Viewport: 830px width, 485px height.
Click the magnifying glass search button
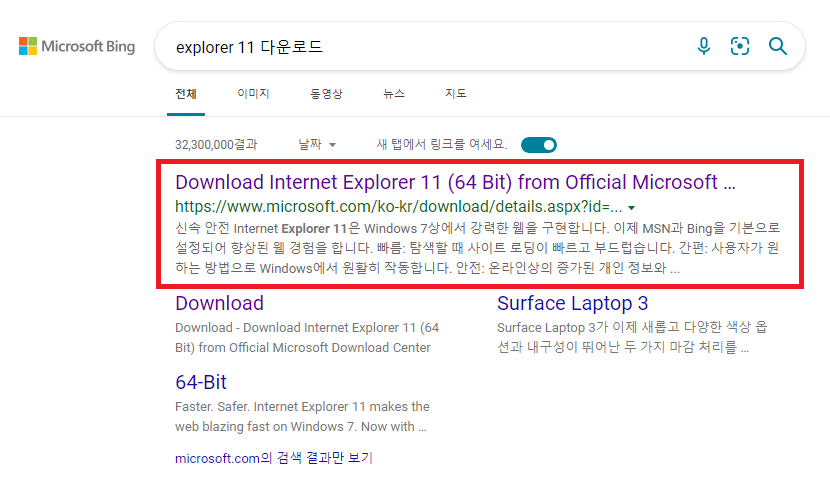tap(778, 46)
